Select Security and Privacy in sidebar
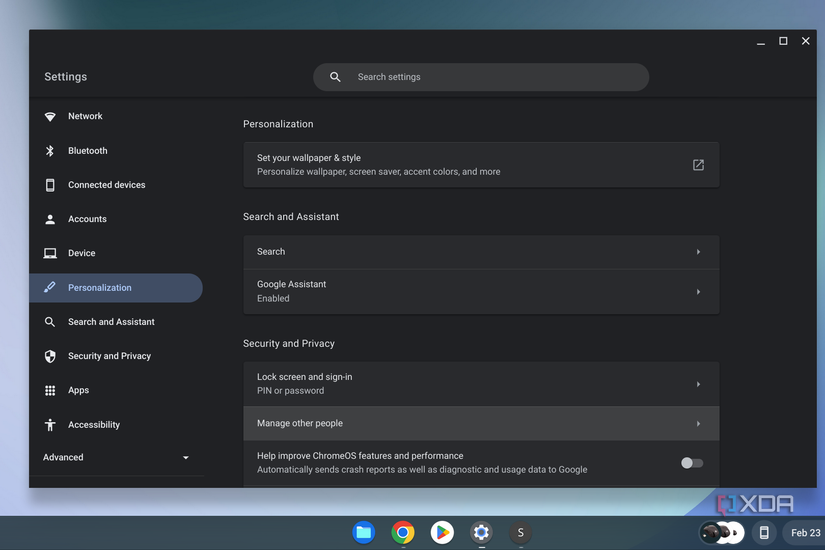The width and height of the screenshot is (825, 550). tap(116, 356)
